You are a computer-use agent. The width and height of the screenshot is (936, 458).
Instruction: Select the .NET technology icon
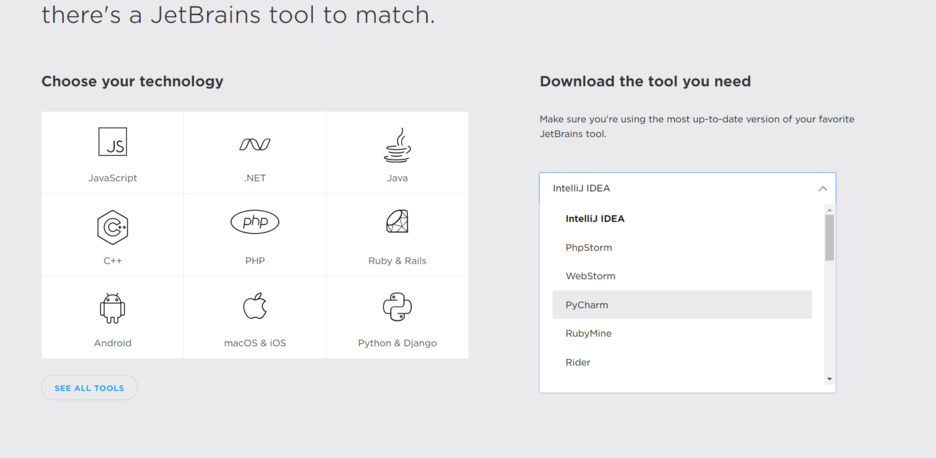coord(255,144)
